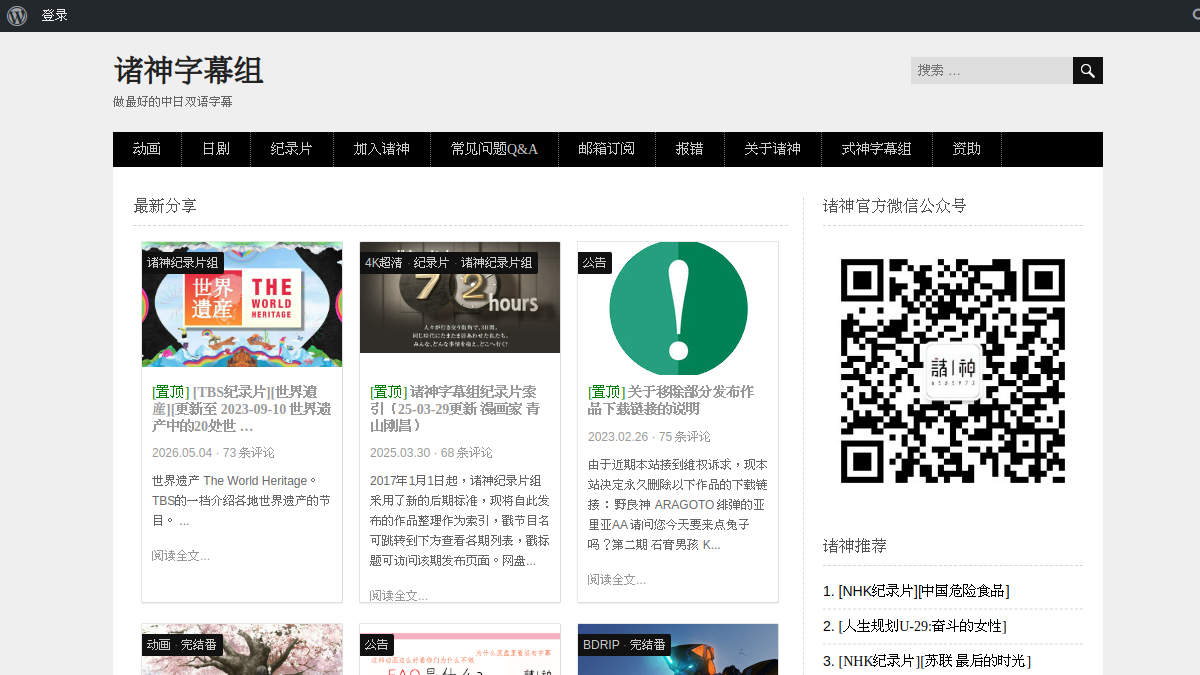The image size is (1200, 675).
Task: Focus the 搜索 search field
Action: (992, 70)
